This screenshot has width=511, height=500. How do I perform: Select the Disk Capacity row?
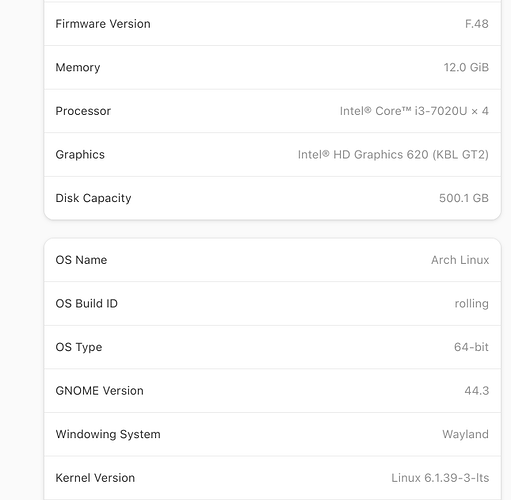pos(272,198)
